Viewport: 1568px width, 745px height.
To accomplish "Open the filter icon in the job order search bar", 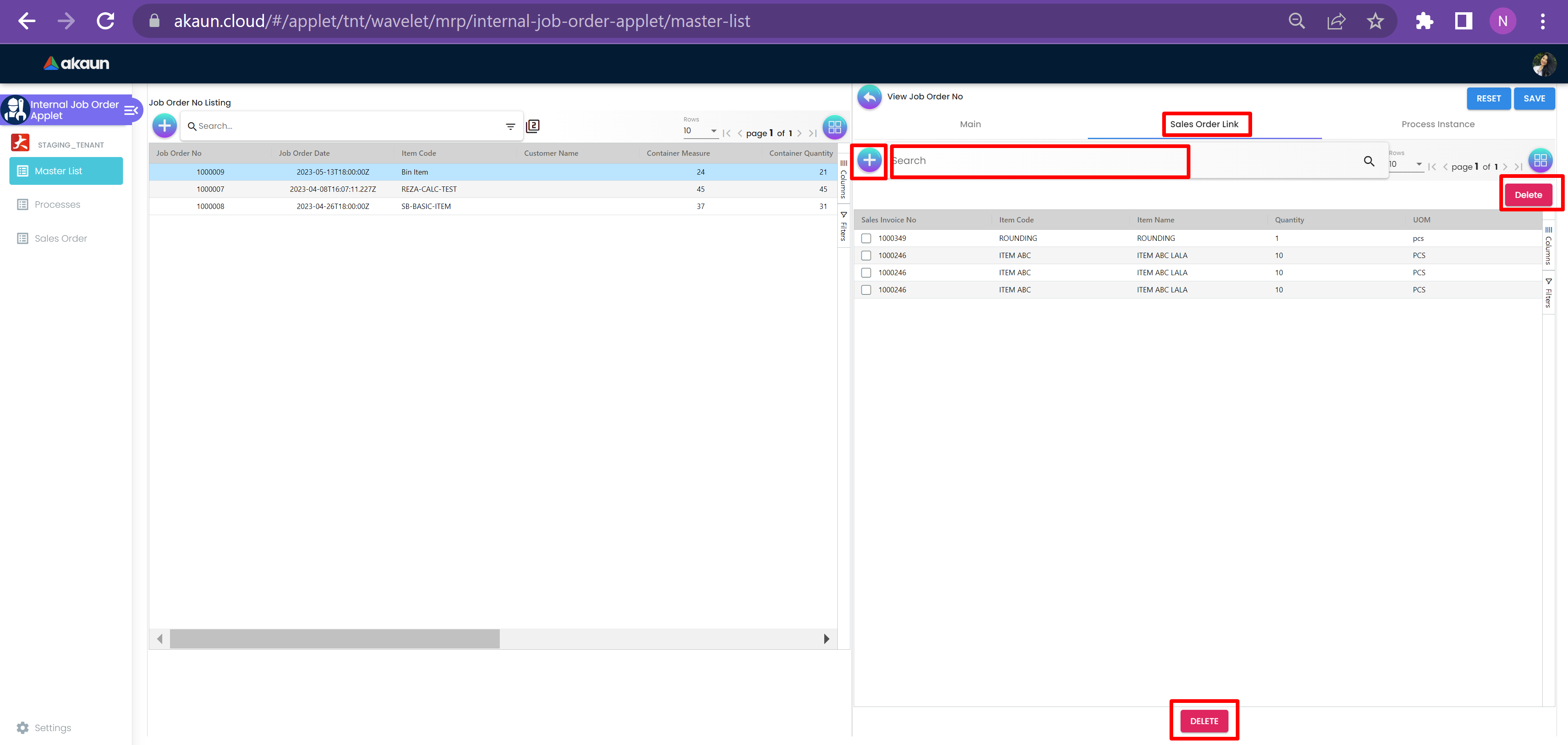I will coord(510,126).
